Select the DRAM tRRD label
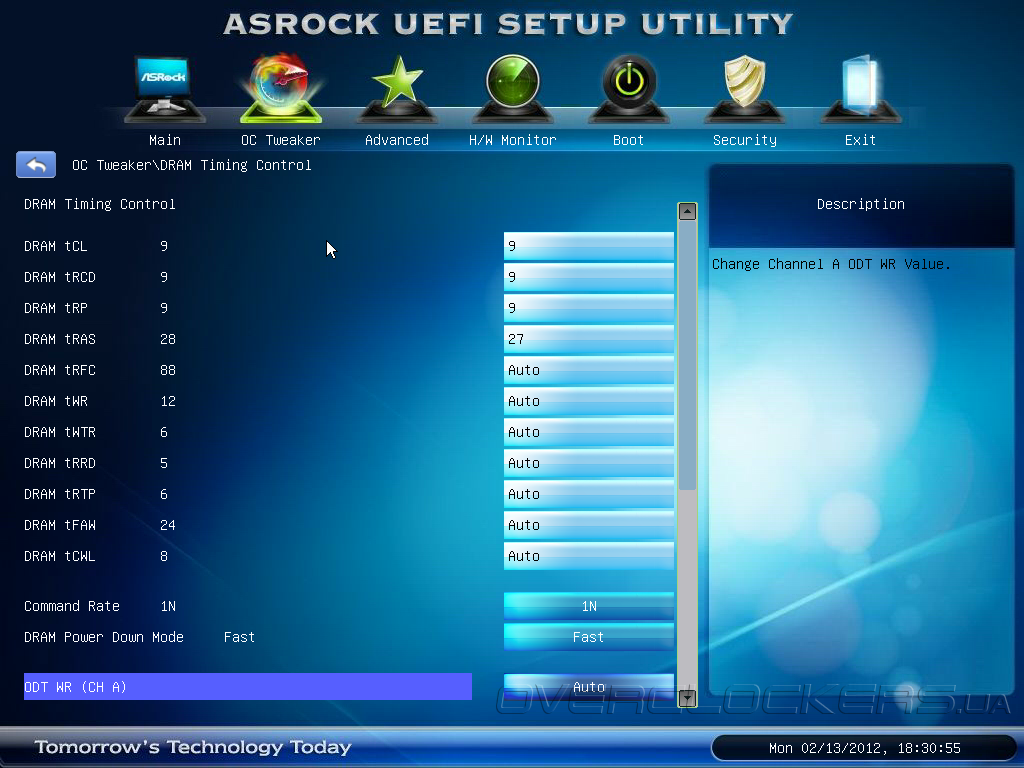The image size is (1024, 768). 59,463
